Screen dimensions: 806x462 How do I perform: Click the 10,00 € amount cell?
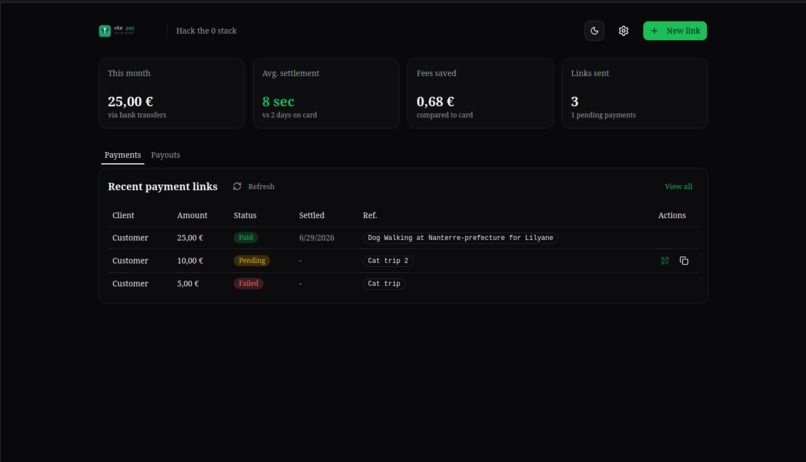tap(190, 261)
